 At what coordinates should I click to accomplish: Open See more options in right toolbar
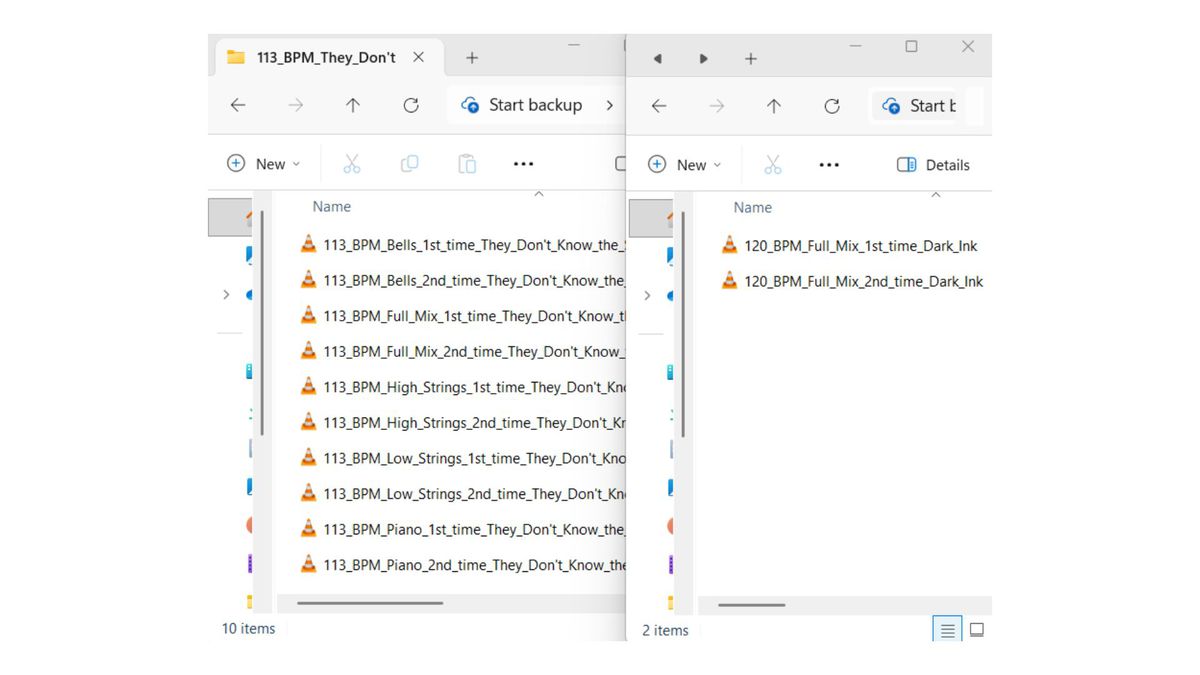pos(829,165)
